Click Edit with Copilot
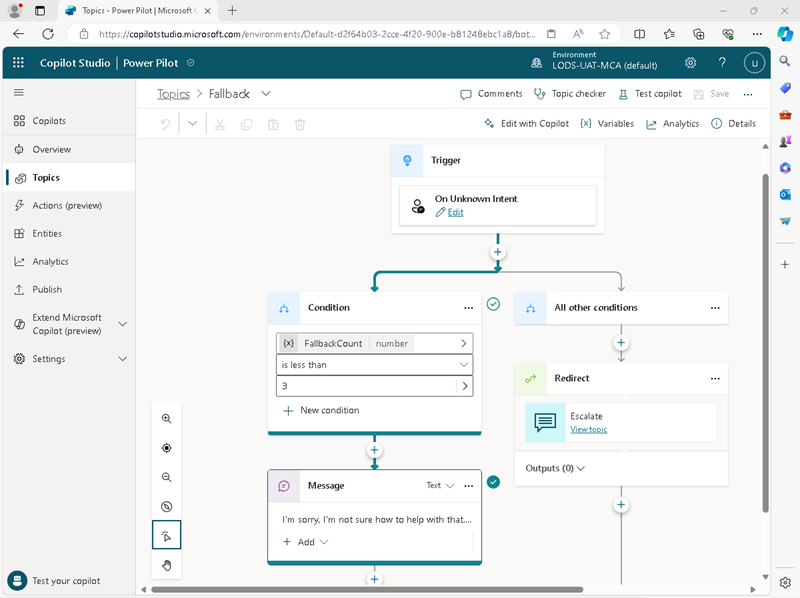Image resolution: width=800 pixels, height=598 pixels. (x=526, y=123)
